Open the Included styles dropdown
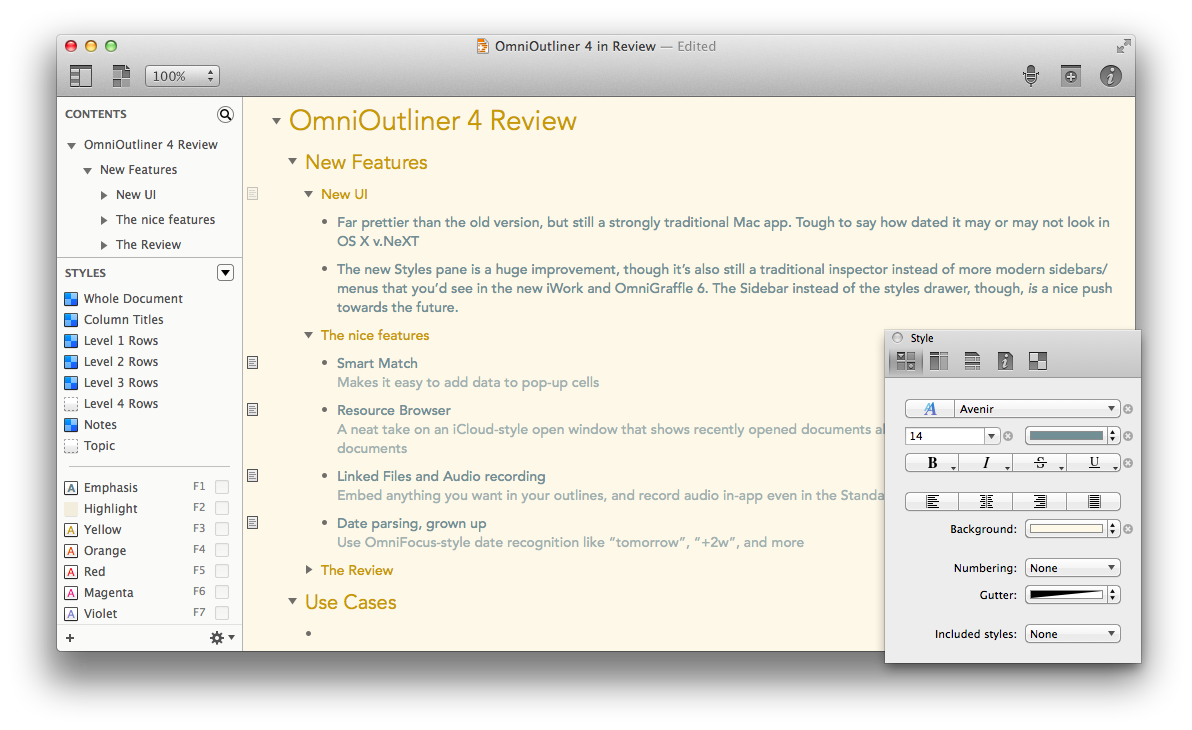 (x=1073, y=634)
